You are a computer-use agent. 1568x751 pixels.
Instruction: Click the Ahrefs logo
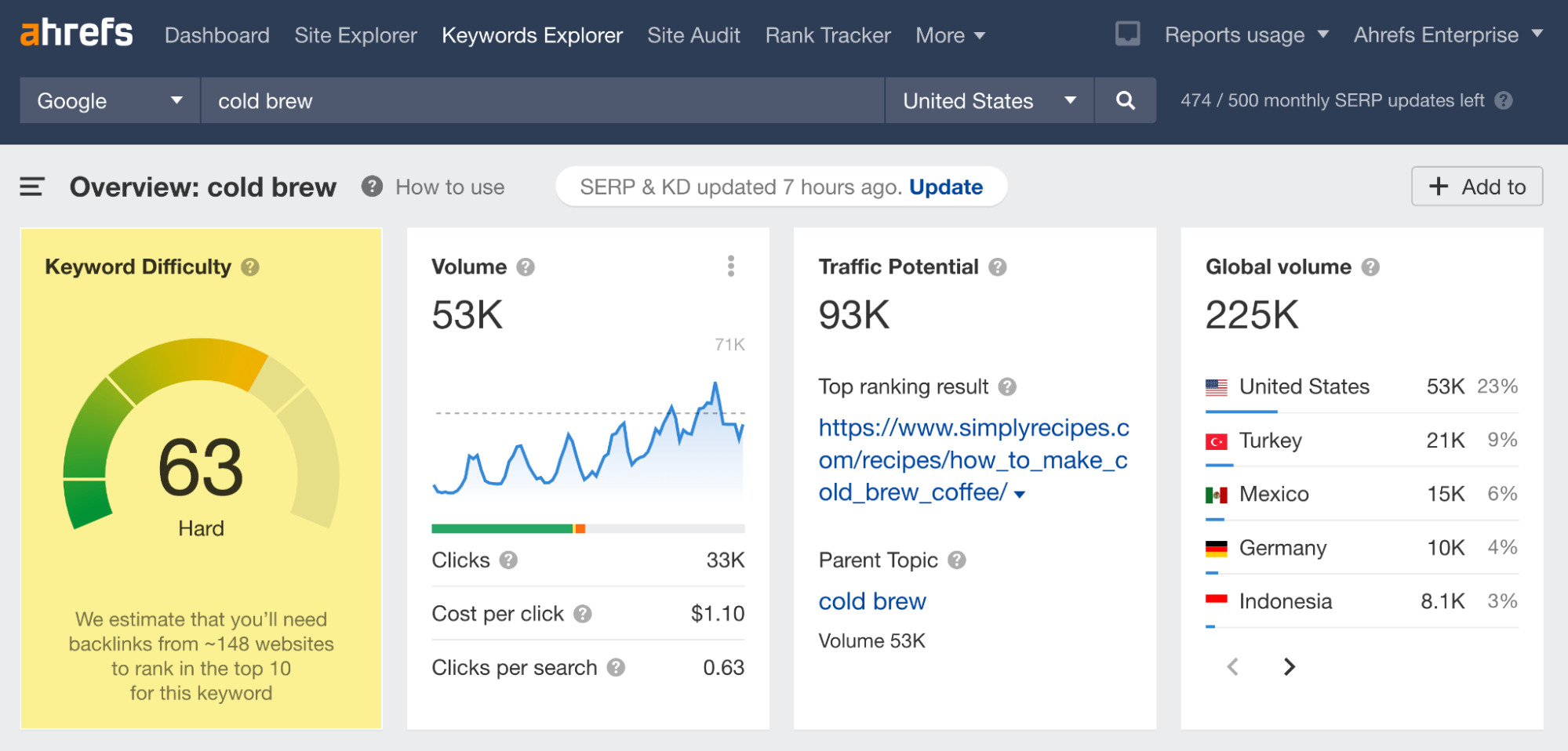pyautogui.click(x=76, y=33)
